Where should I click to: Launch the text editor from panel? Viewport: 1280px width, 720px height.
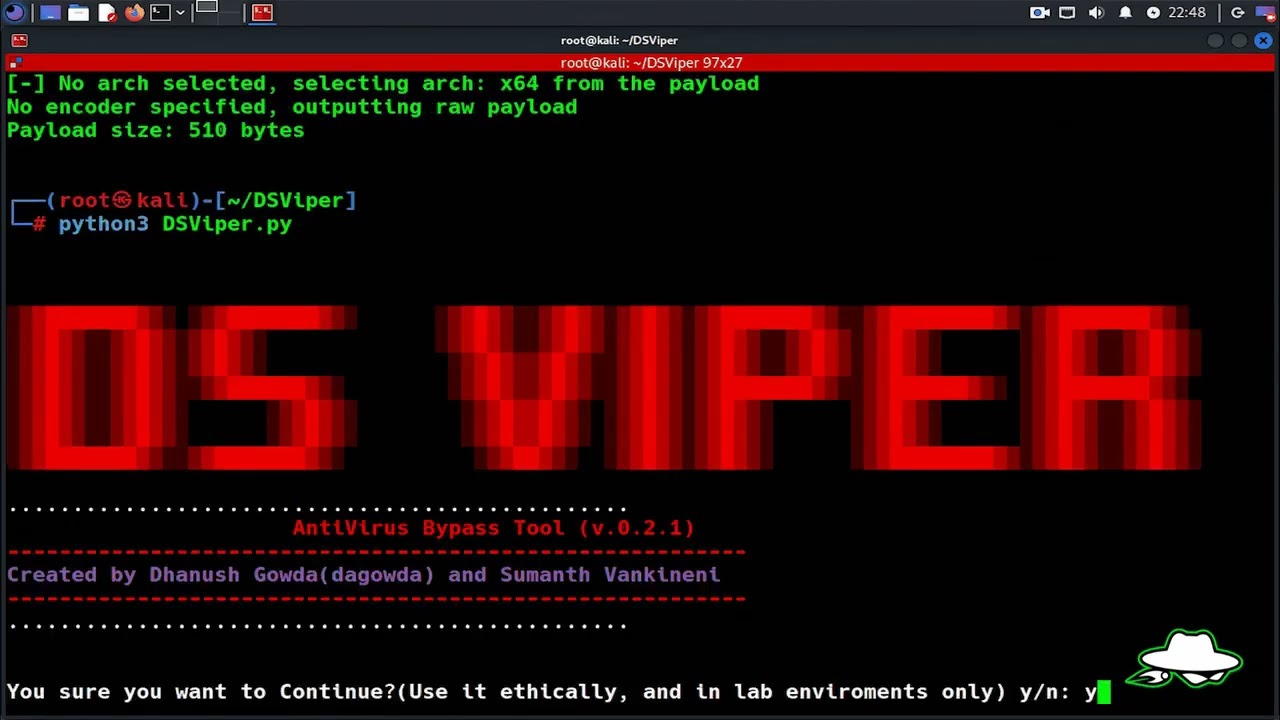(x=106, y=13)
